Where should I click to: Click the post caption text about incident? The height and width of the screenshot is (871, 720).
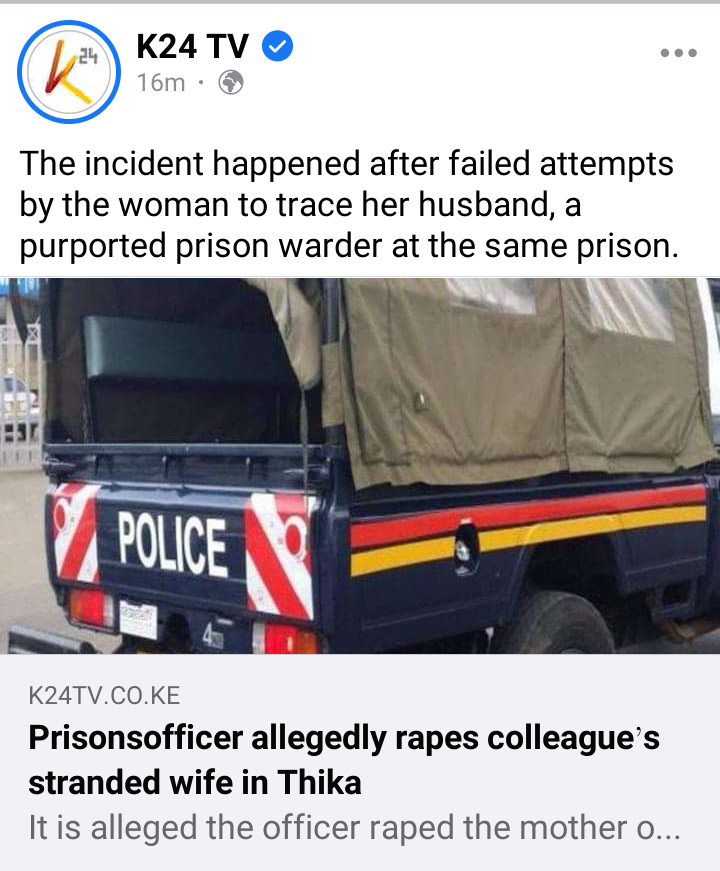(x=349, y=204)
